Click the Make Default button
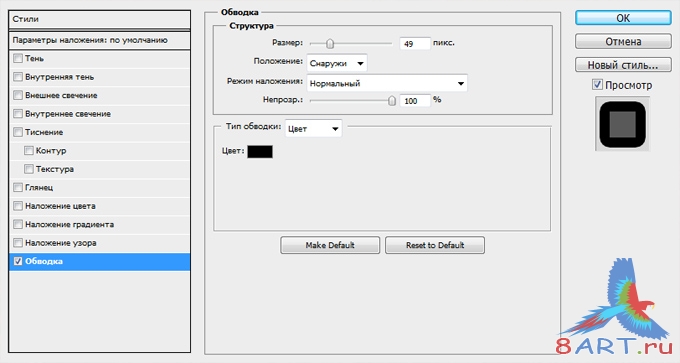The height and width of the screenshot is (363, 680). click(x=330, y=245)
